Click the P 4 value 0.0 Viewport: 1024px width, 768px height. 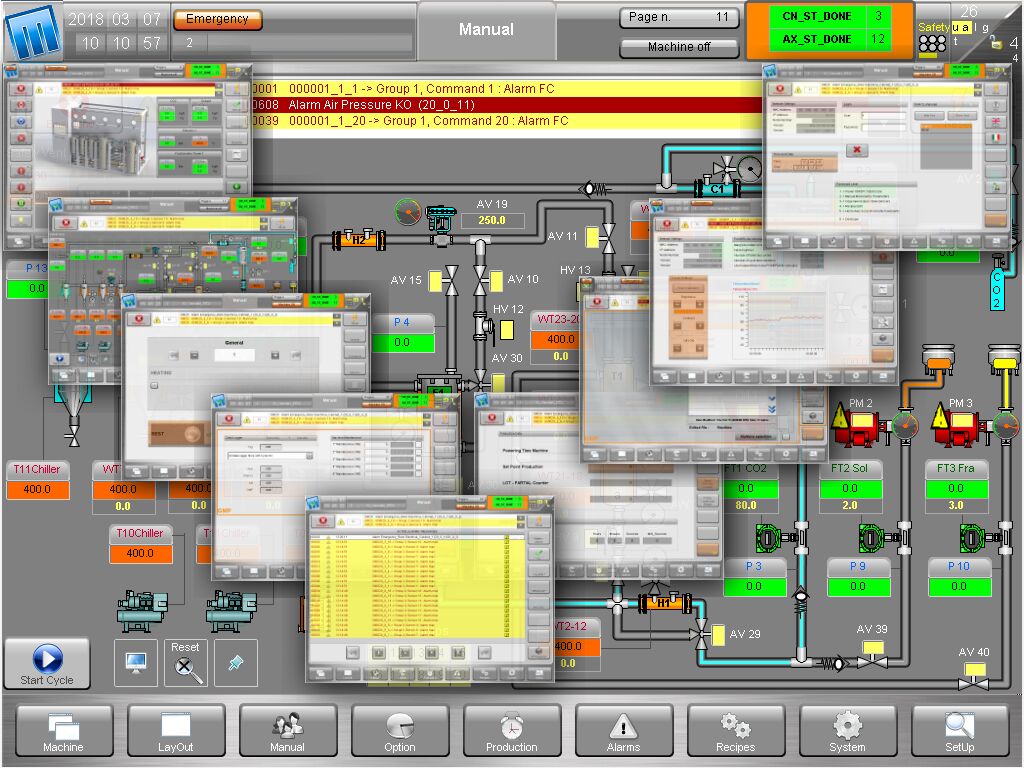pos(402,342)
